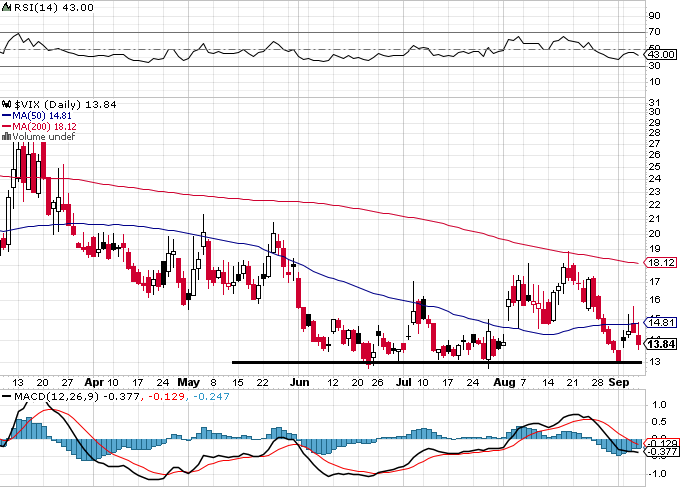
Task: Click the black MACD legend line marker
Action: click(x=7, y=397)
